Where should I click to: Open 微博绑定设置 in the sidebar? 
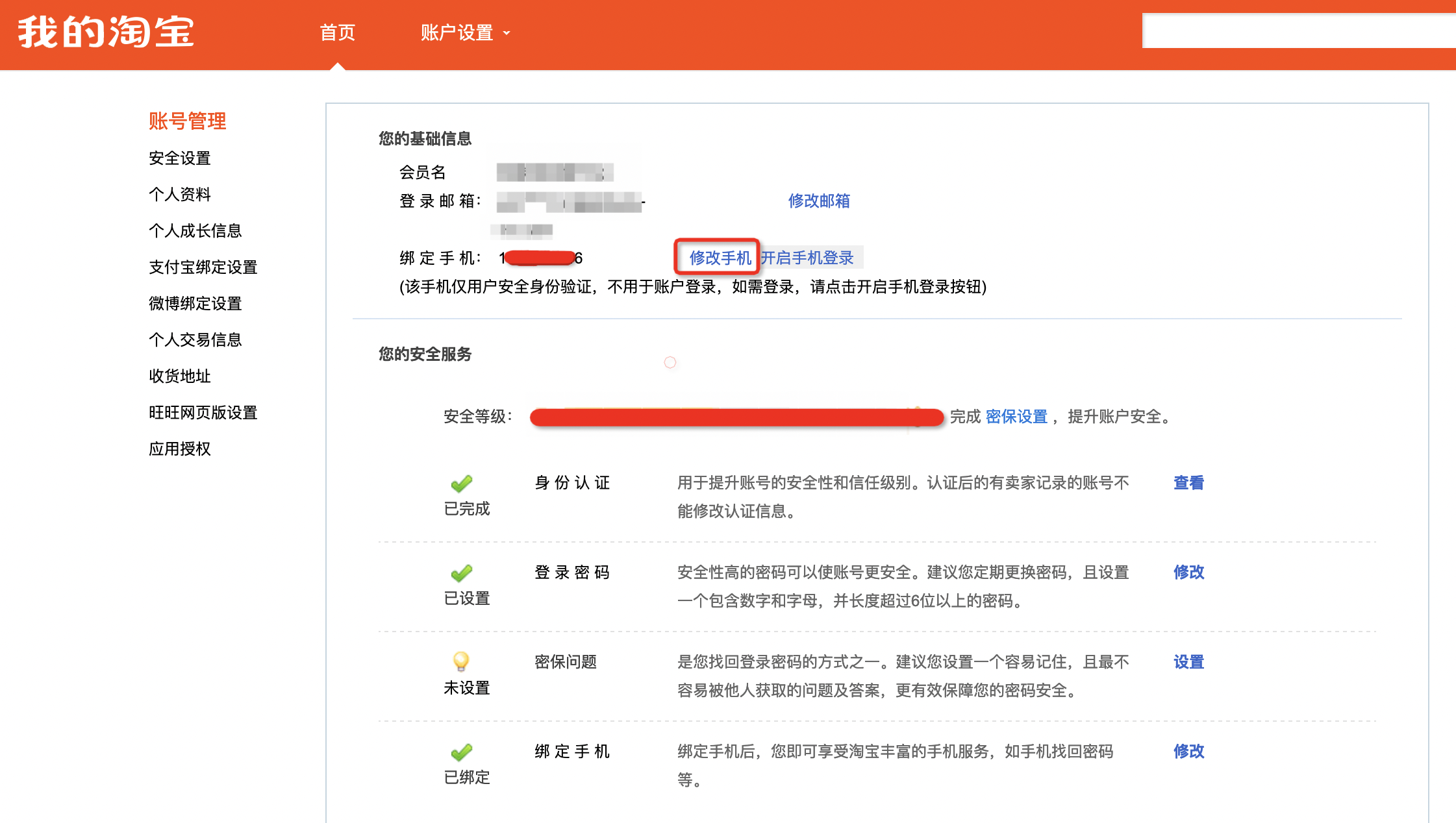click(195, 303)
